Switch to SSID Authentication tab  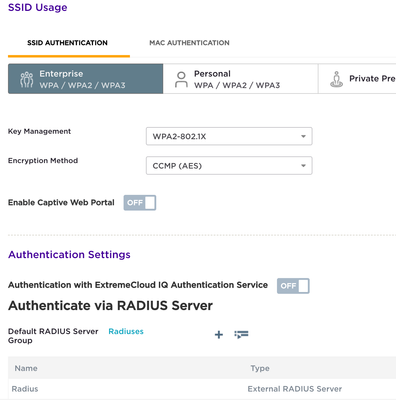pyautogui.click(x=67, y=43)
